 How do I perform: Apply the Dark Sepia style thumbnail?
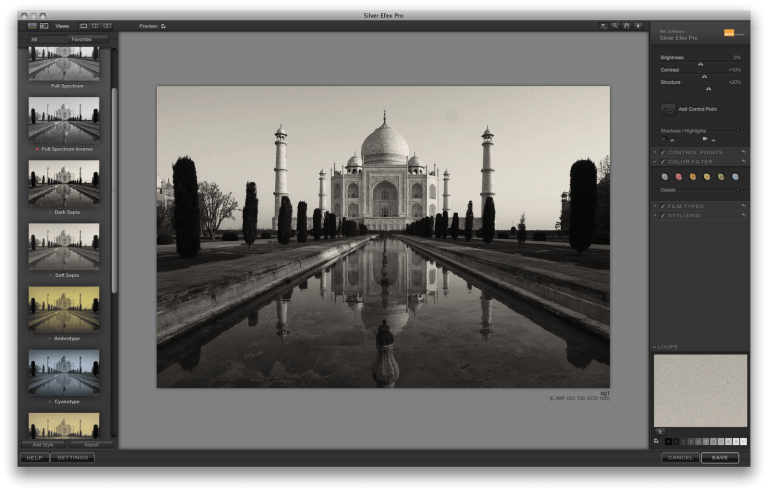[x=64, y=183]
